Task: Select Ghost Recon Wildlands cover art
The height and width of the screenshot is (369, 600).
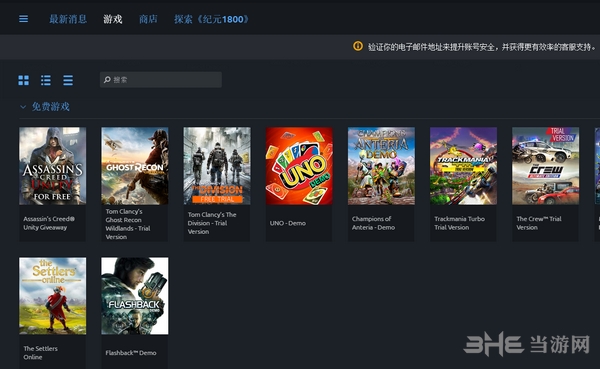Action: click(135, 166)
